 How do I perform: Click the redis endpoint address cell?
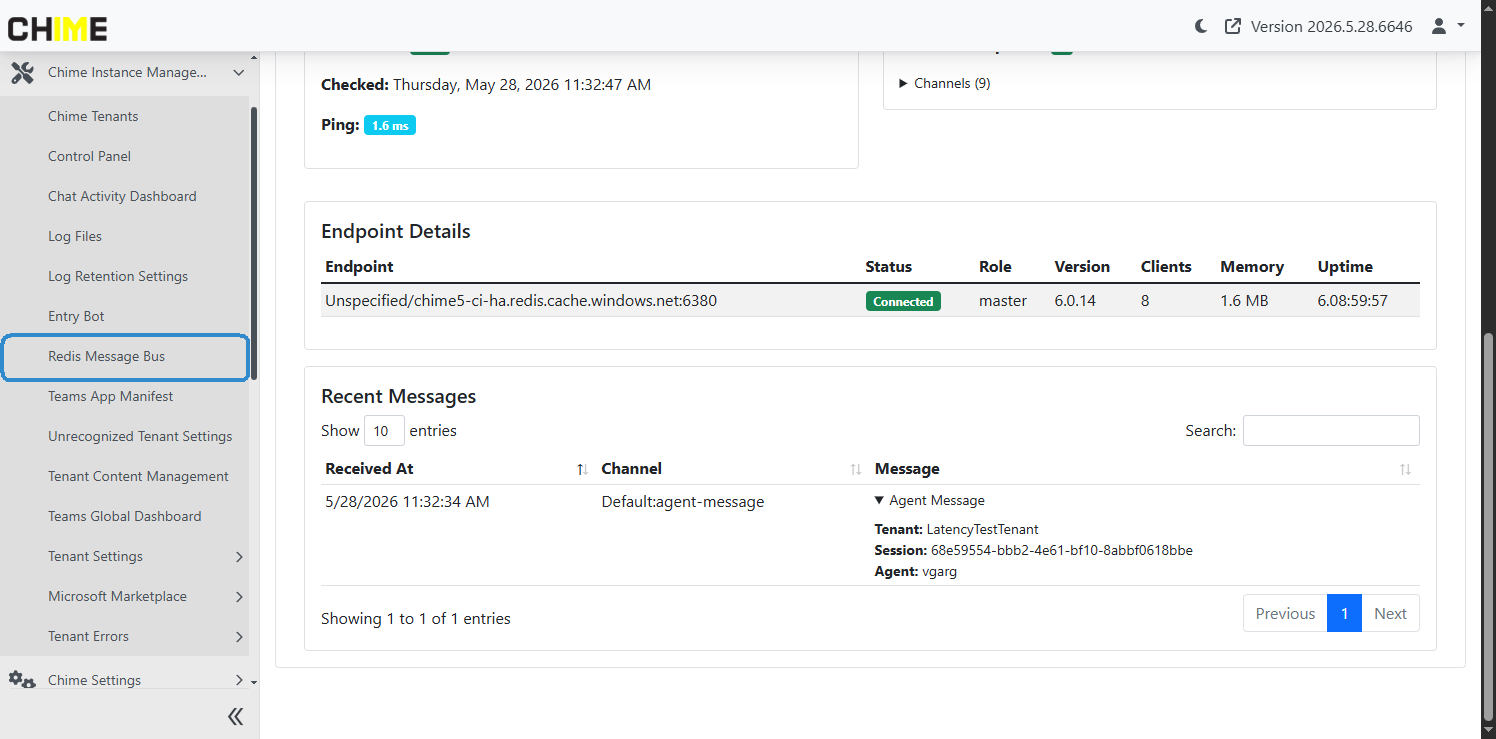click(521, 300)
